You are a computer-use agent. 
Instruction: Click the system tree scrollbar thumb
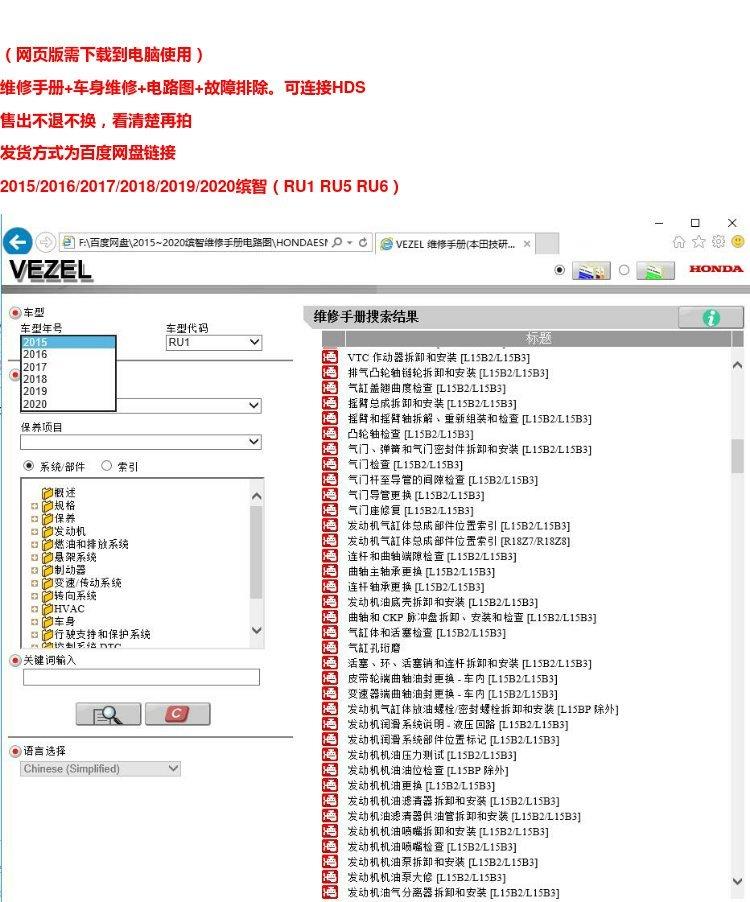[x=257, y=551]
